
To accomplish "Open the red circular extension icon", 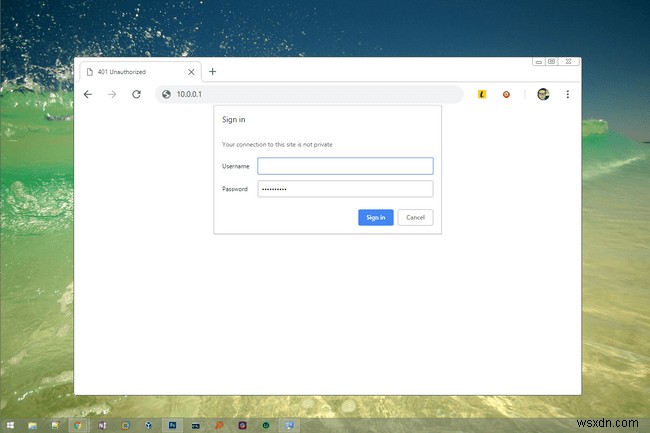I will (506, 94).
